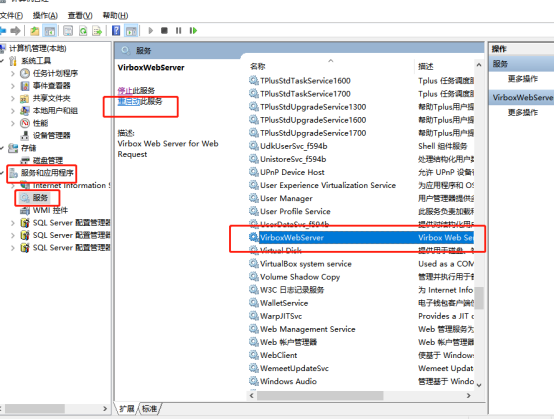The image size is (554, 419).
Task: Click the stop service square icon
Action: coord(164,31)
